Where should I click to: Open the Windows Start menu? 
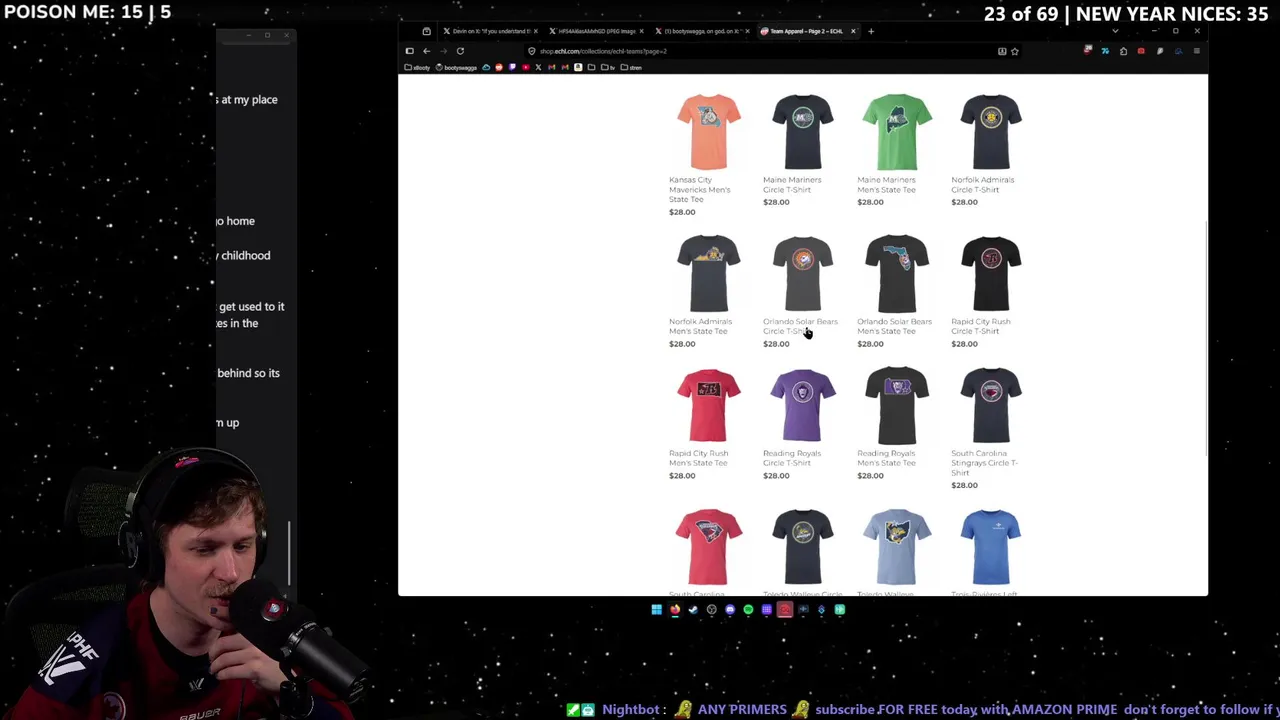(656, 609)
